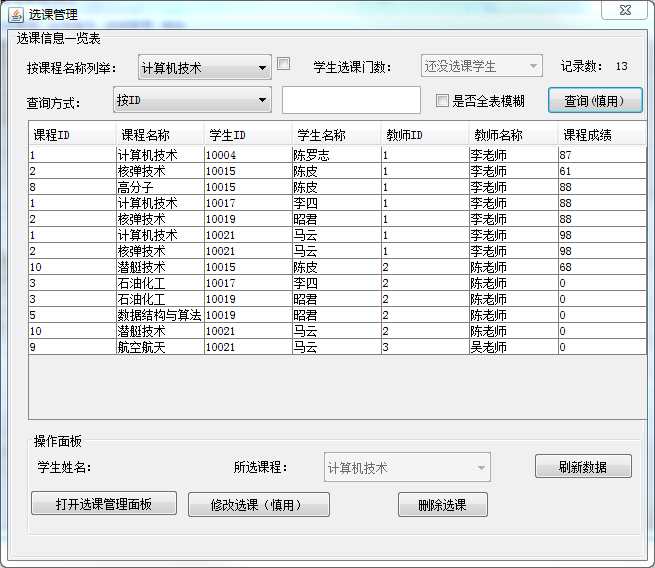Select 石油化工 in the 李四 row
Screen dimensions: 655x568
tap(160, 283)
